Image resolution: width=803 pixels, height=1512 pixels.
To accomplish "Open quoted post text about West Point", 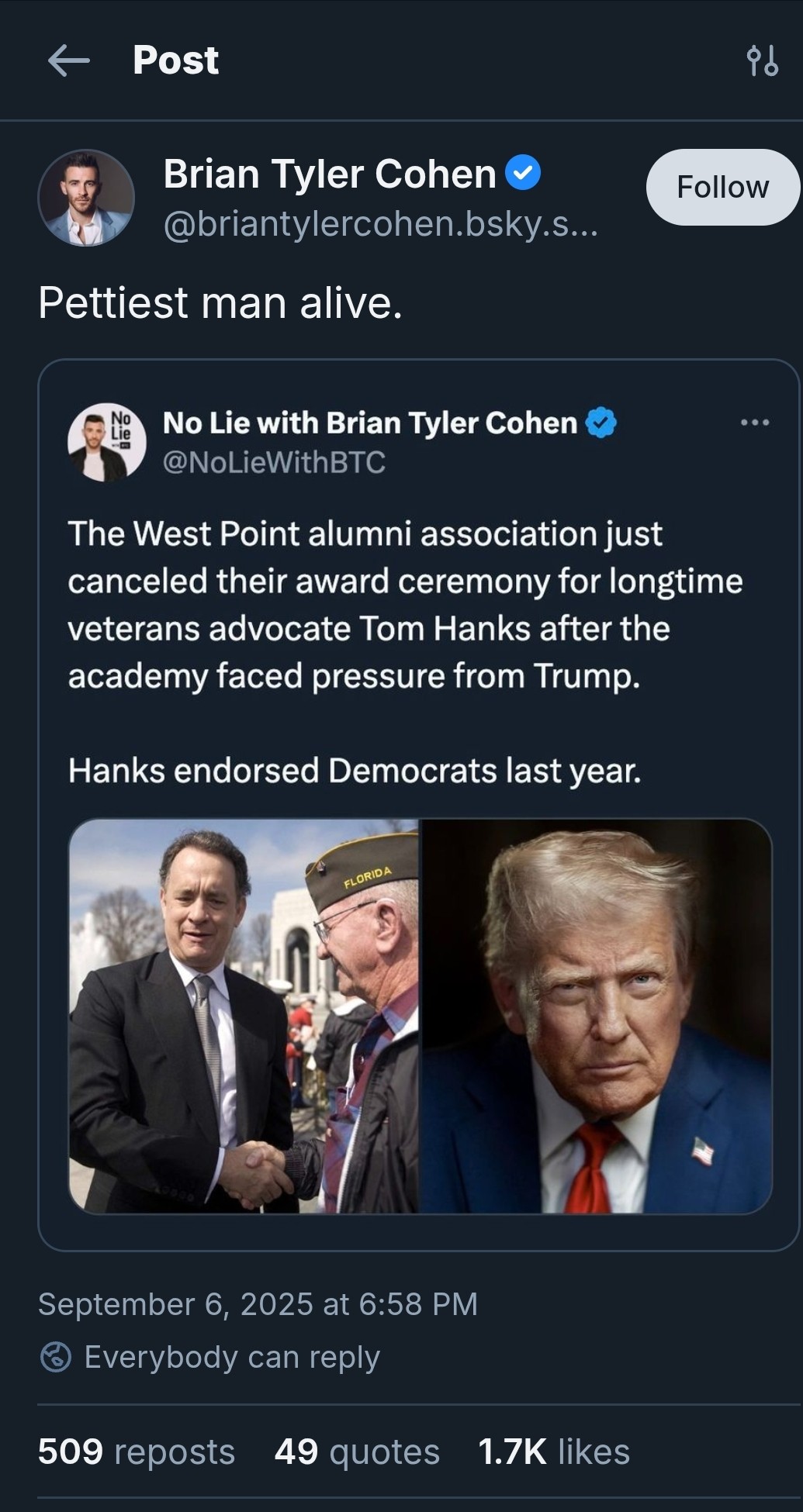I will pyautogui.click(x=403, y=605).
